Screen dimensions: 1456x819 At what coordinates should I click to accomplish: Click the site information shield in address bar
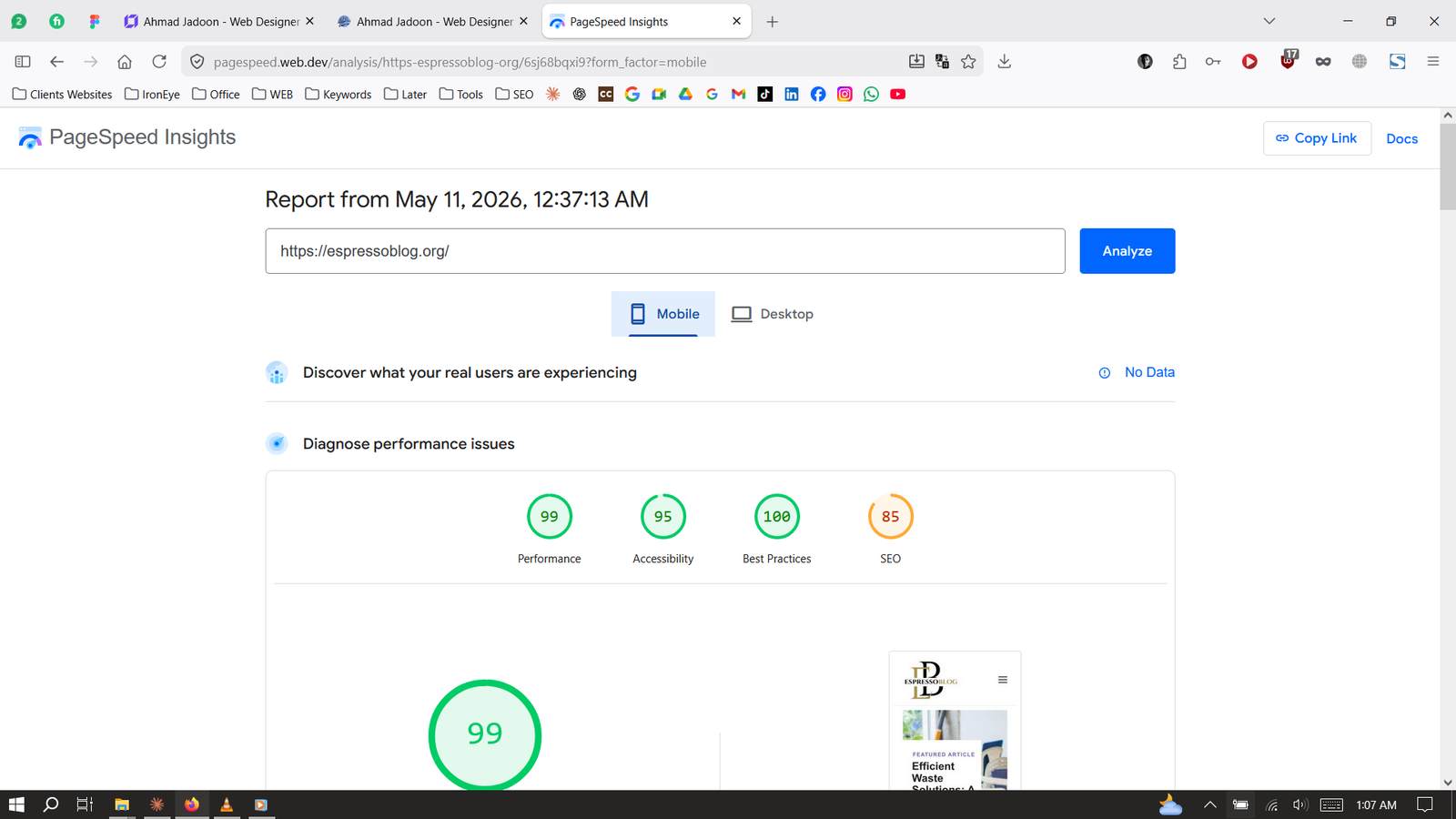click(x=197, y=62)
